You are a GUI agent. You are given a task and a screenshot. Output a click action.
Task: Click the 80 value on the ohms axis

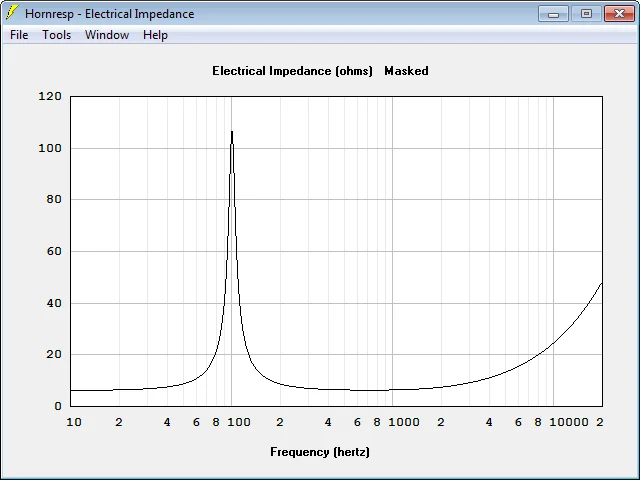[54, 200]
